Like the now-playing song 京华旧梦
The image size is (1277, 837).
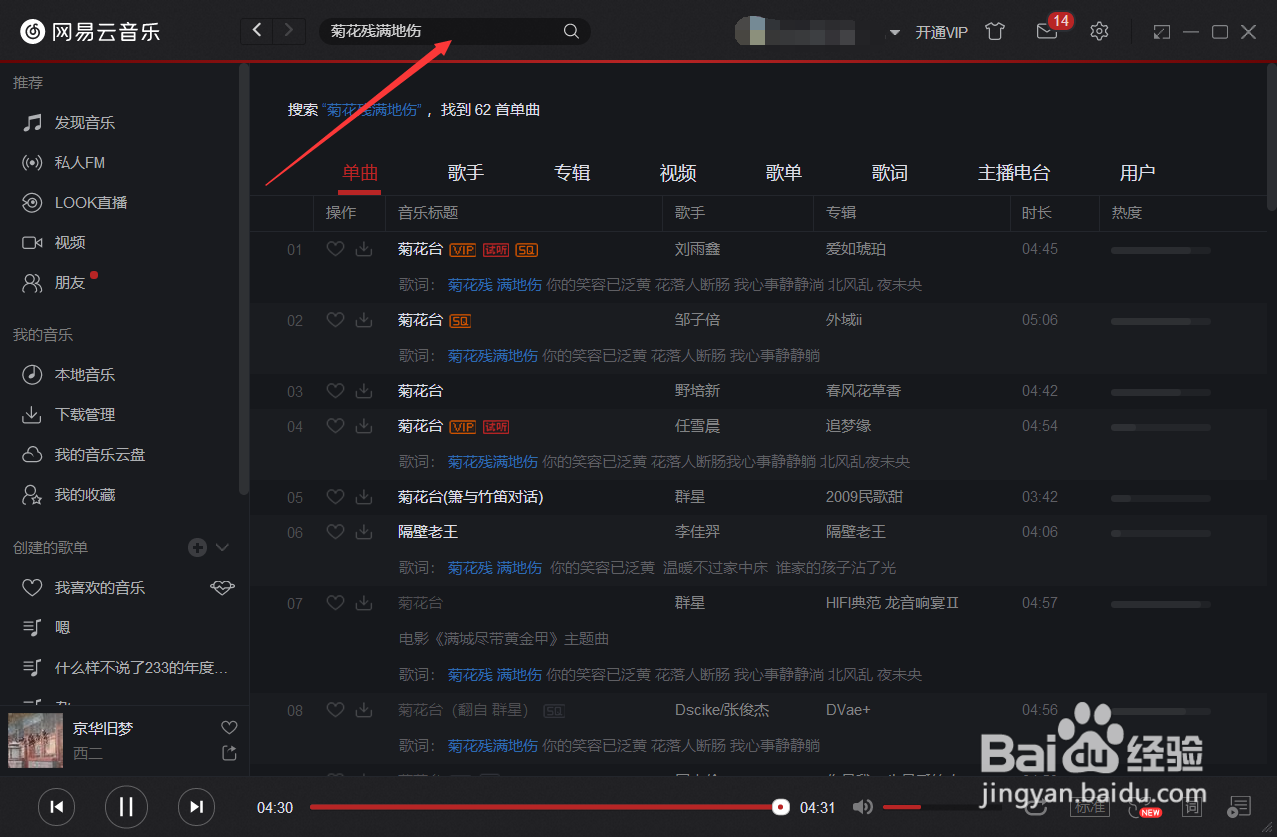(x=229, y=727)
